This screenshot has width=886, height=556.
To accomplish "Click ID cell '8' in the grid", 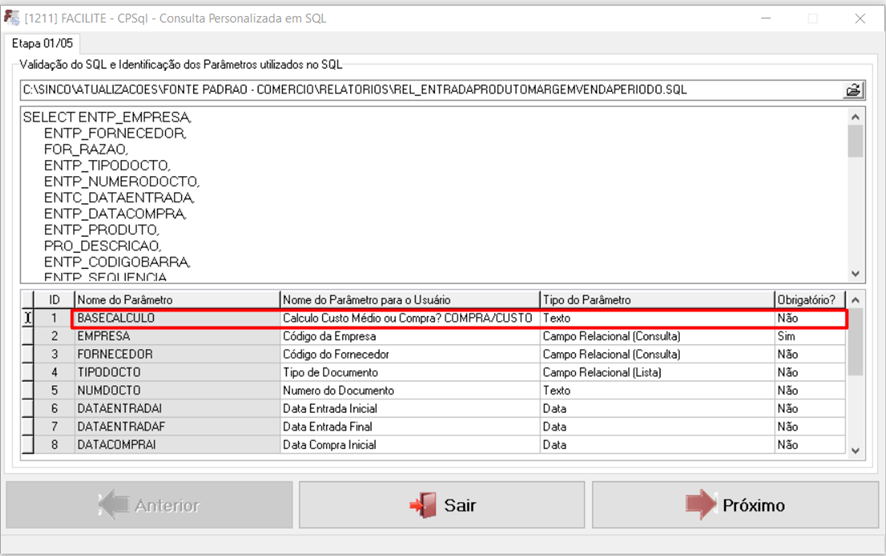I will [54, 445].
